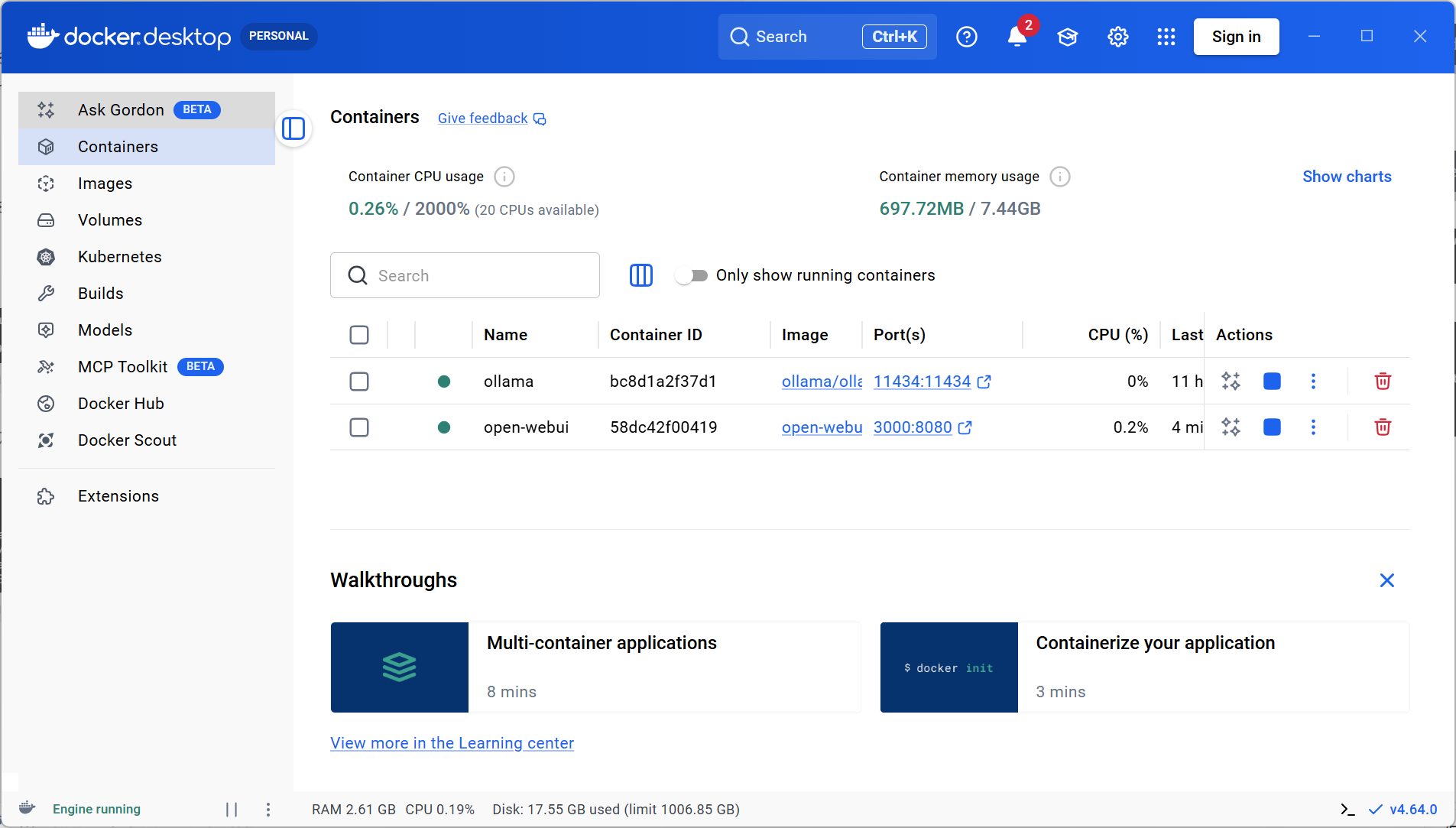Open Models in the sidebar
Screen dimensions: 1456x828
click(x=147, y=330)
